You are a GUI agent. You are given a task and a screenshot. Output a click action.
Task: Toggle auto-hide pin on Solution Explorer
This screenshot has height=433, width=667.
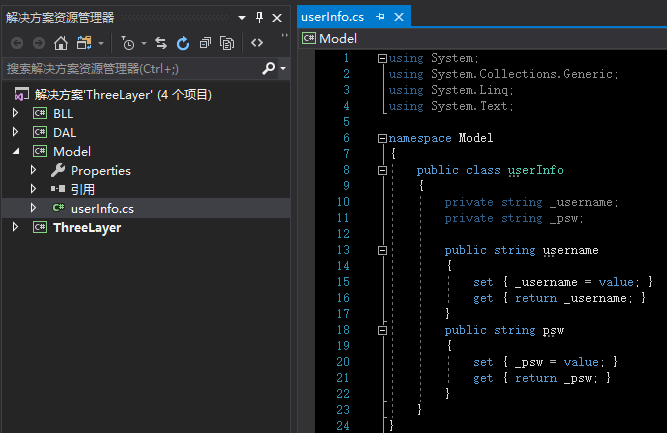tap(259, 17)
